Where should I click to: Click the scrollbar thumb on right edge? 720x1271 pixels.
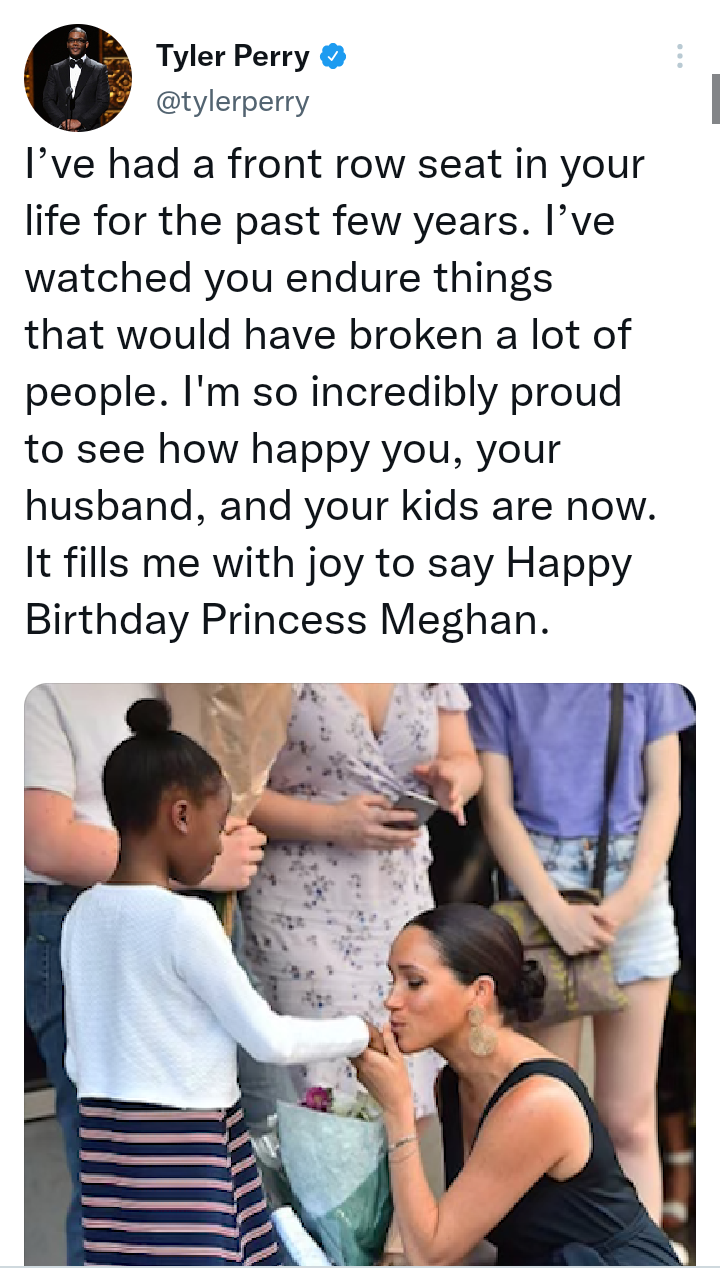tap(715, 98)
